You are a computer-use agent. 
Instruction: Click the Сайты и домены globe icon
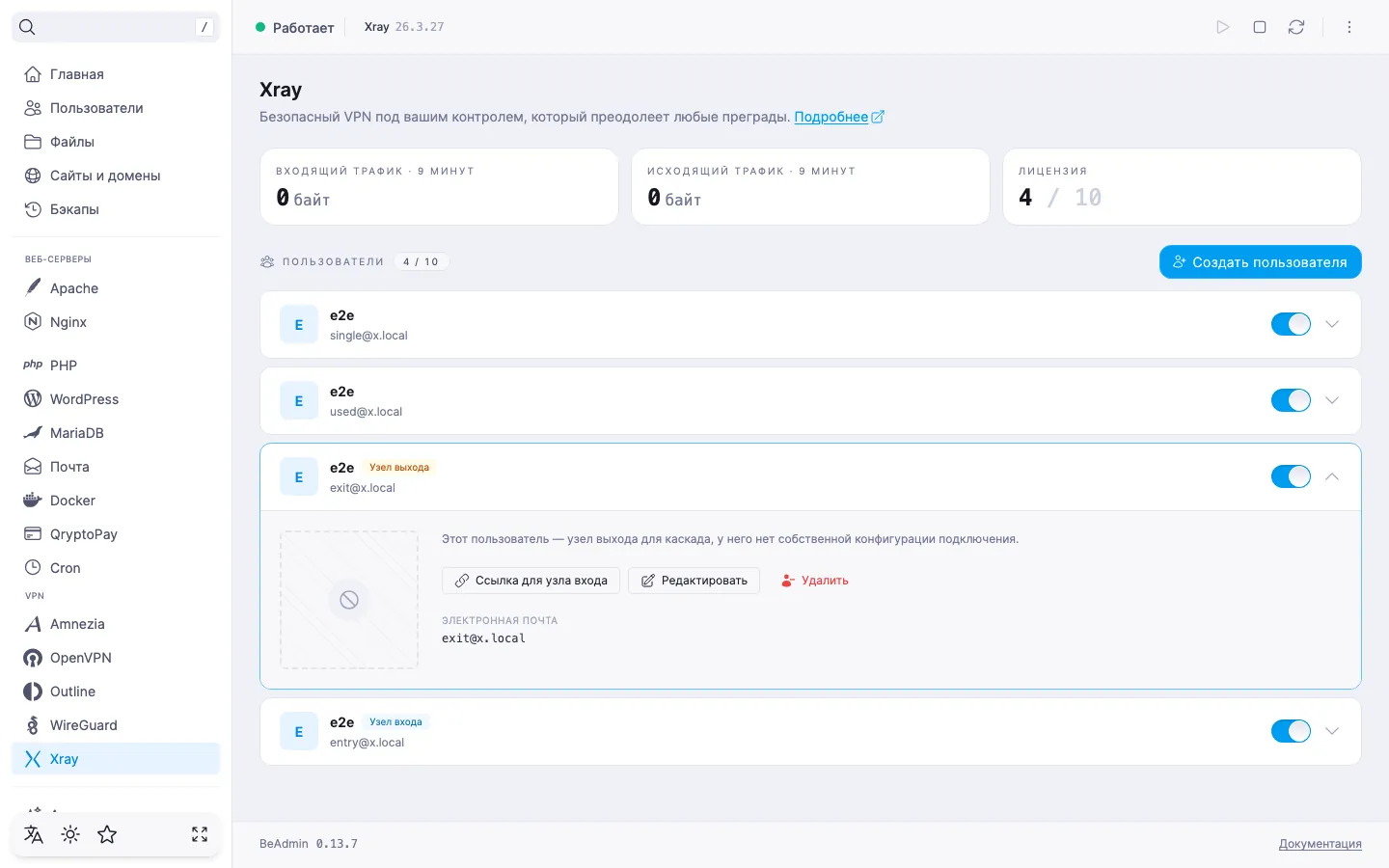(x=33, y=176)
